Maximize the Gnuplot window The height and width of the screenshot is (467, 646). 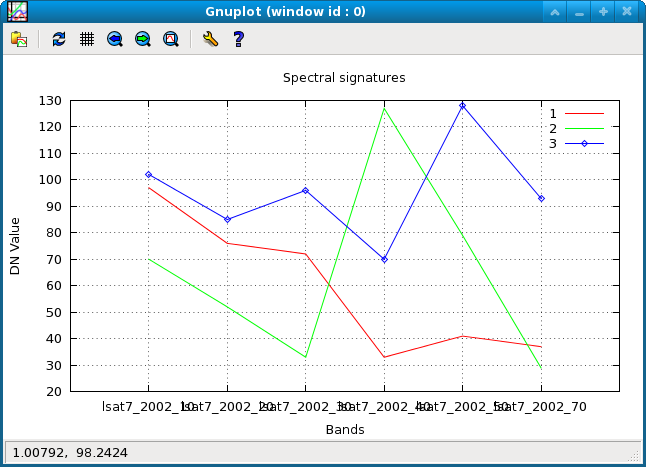click(603, 12)
